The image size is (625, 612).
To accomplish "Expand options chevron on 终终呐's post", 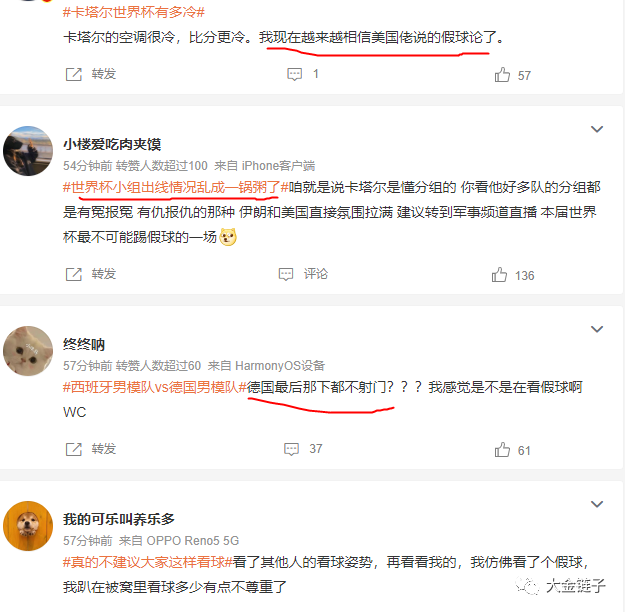I will click(597, 329).
